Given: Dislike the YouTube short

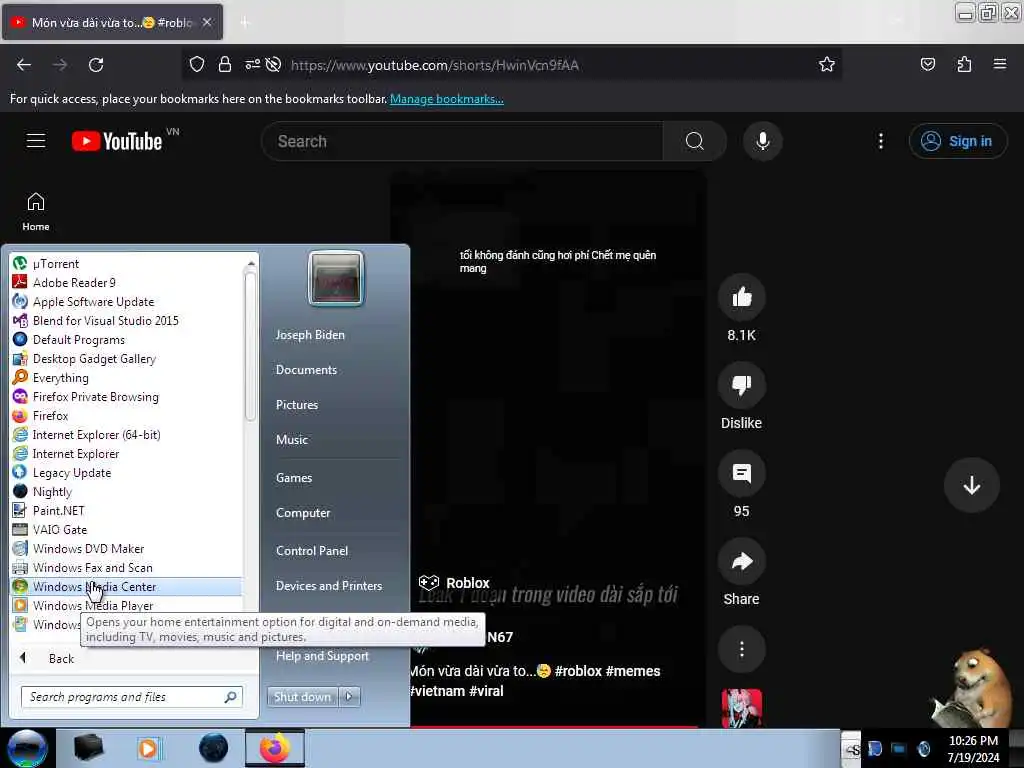Looking at the screenshot, I should [x=741, y=385].
